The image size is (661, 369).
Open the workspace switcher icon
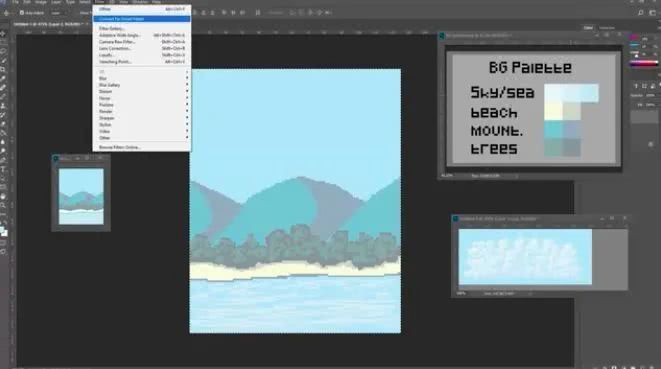(x=653, y=13)
